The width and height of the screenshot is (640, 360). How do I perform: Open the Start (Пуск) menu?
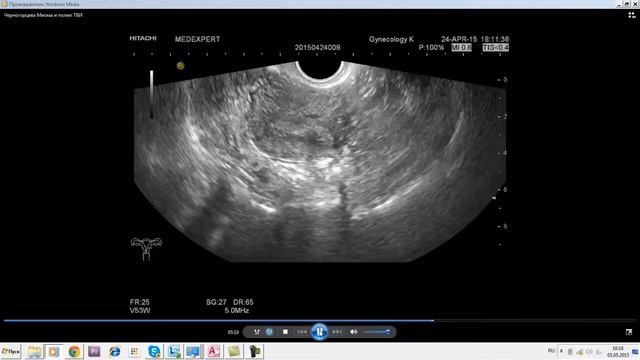click(x=11, y=351)
